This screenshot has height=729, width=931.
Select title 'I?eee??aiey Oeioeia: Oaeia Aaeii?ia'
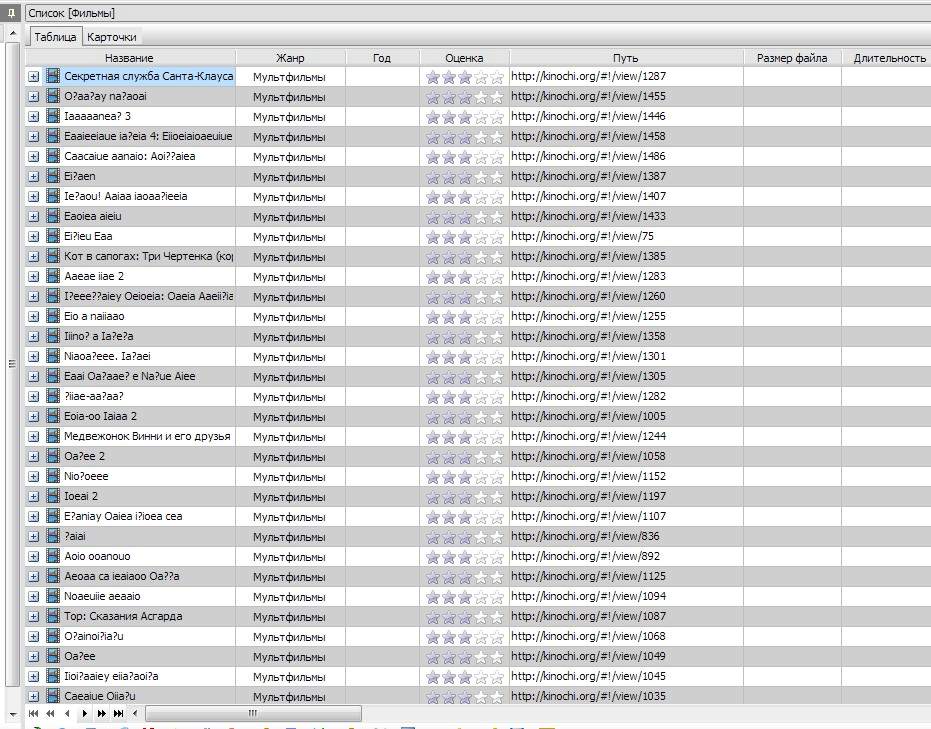tap(148, 296)
